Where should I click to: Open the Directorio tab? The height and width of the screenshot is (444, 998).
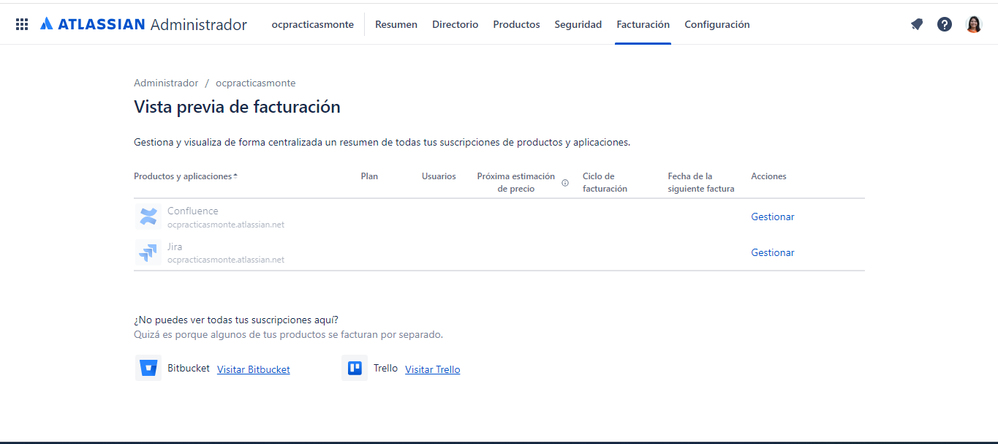pyautogui.click(x=455, y=25)
